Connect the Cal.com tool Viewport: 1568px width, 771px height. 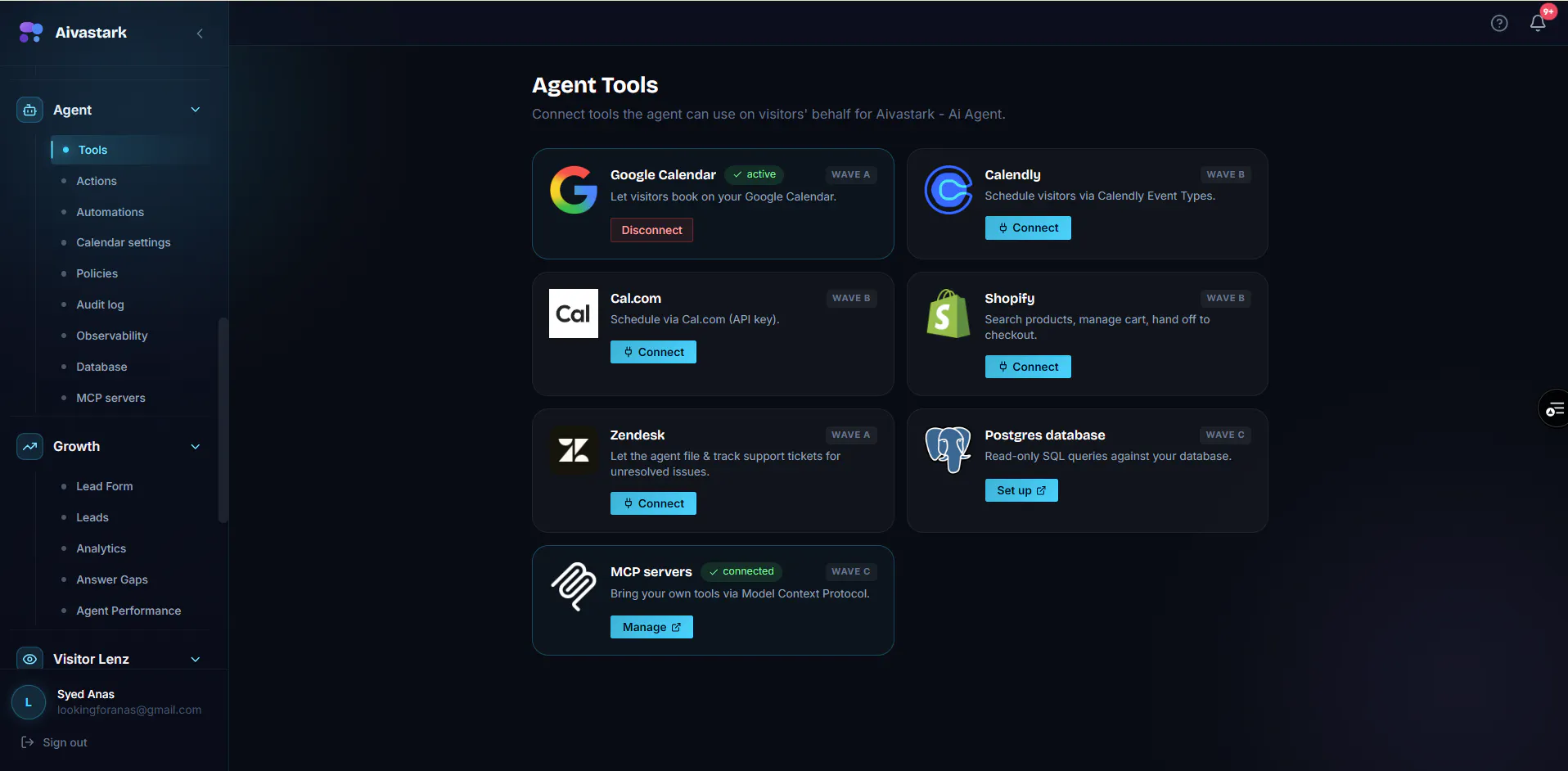click(x=653, y=352)
